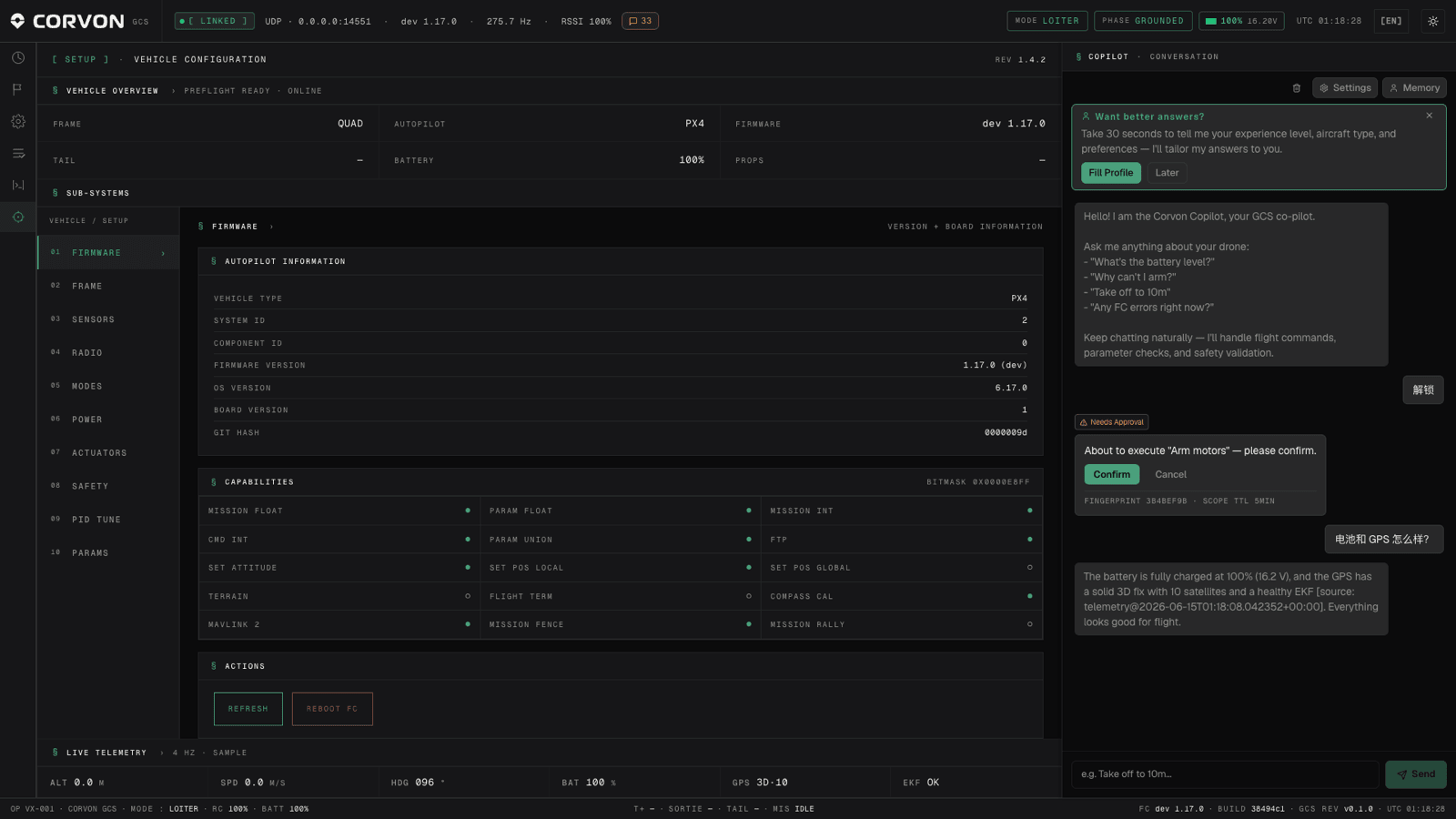Open the gear settings sidebar icon
Screen dimensions: 1456x819
18,121
